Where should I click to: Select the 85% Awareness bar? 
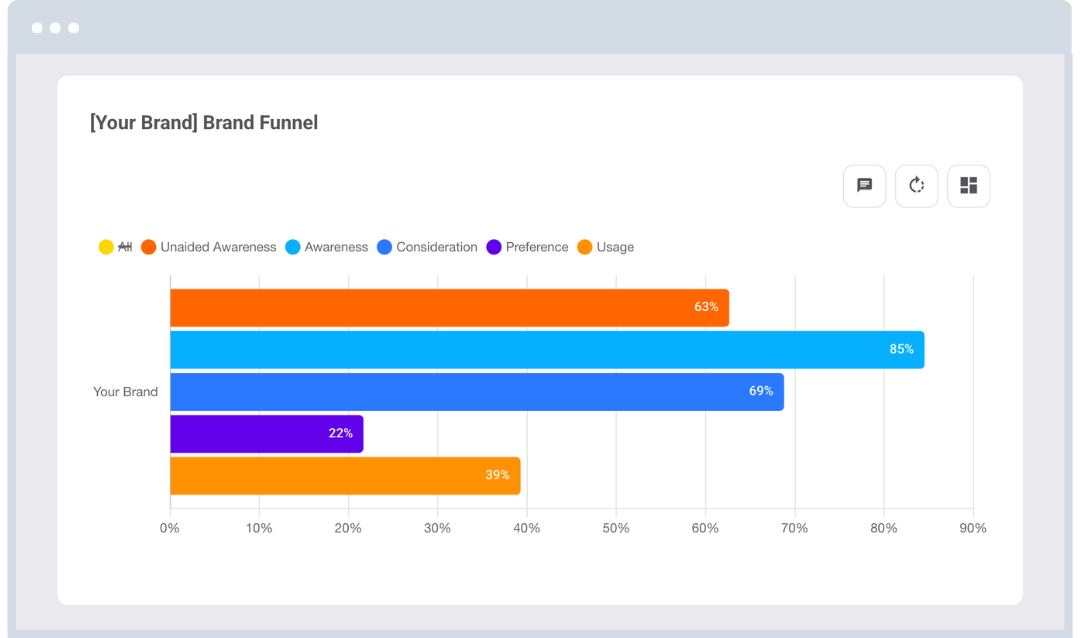[547, 349]
